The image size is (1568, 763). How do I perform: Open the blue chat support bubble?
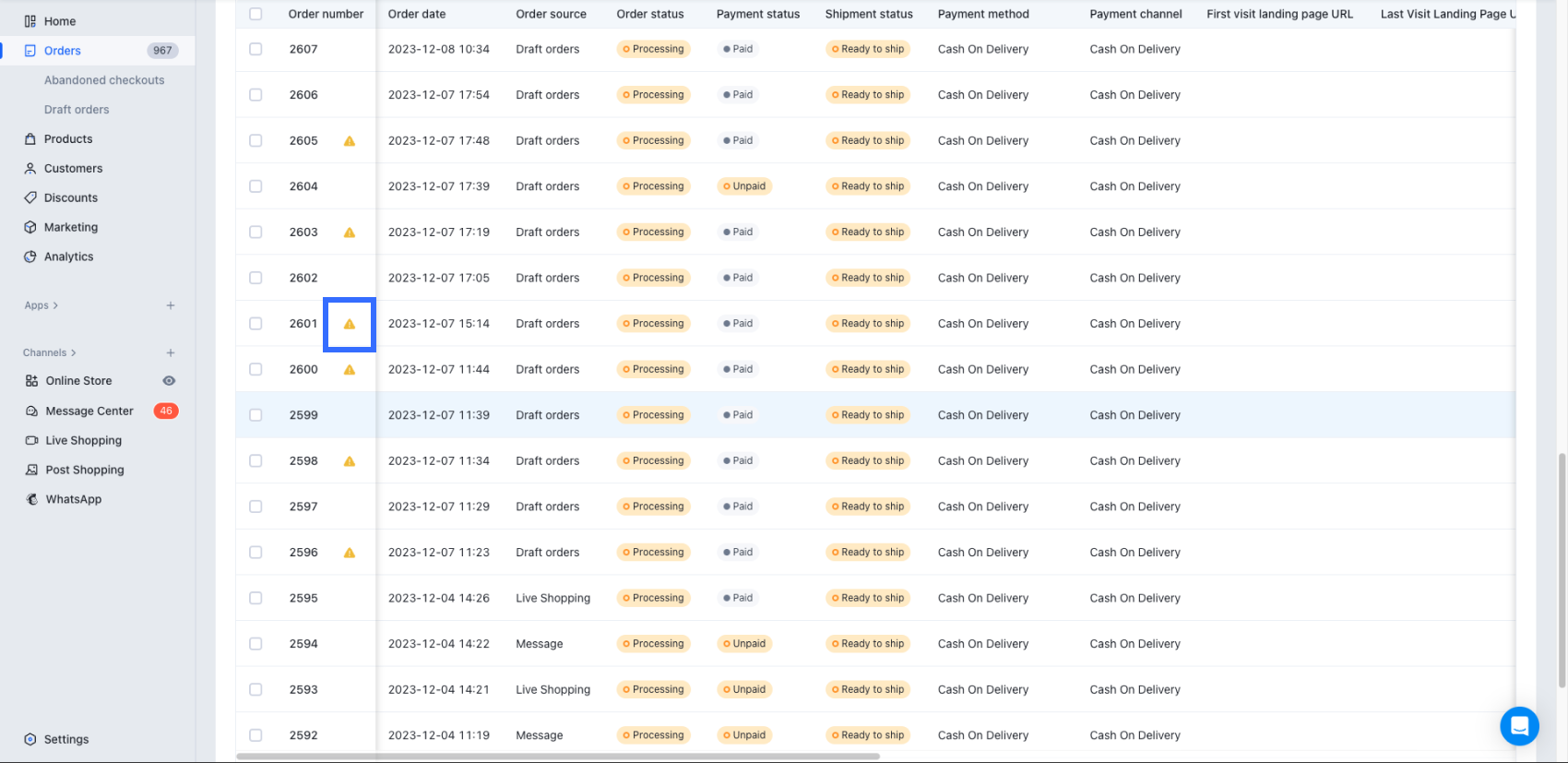coord(1519,726)
